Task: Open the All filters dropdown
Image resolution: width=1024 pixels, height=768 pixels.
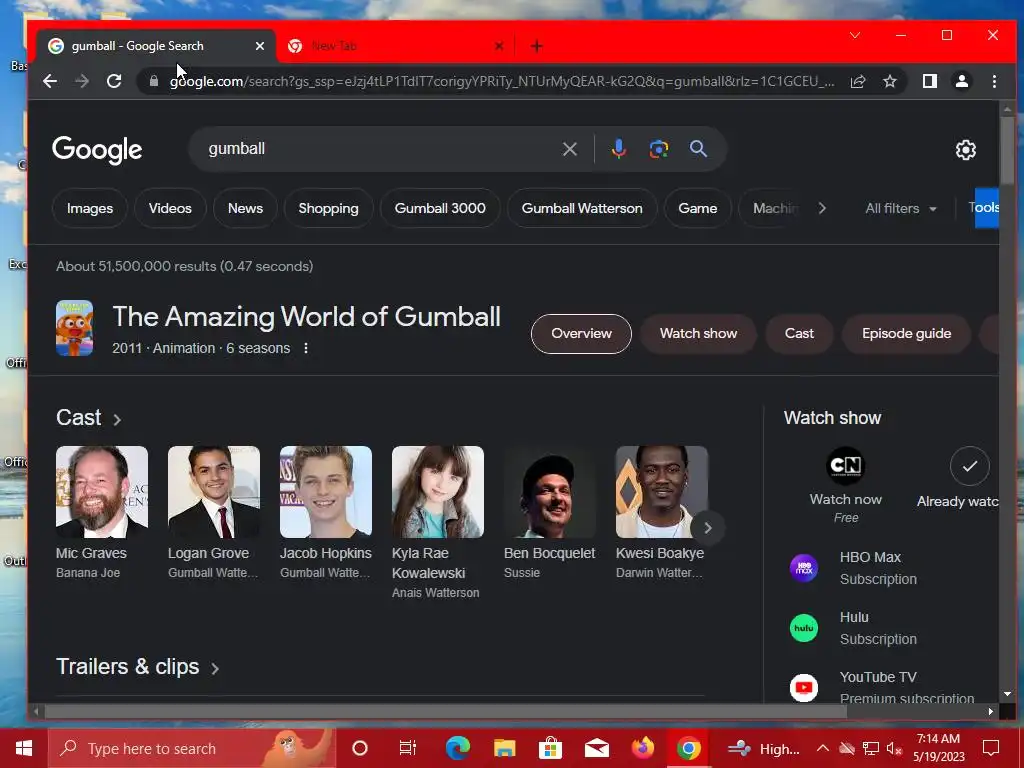Action: click(901, 208)
